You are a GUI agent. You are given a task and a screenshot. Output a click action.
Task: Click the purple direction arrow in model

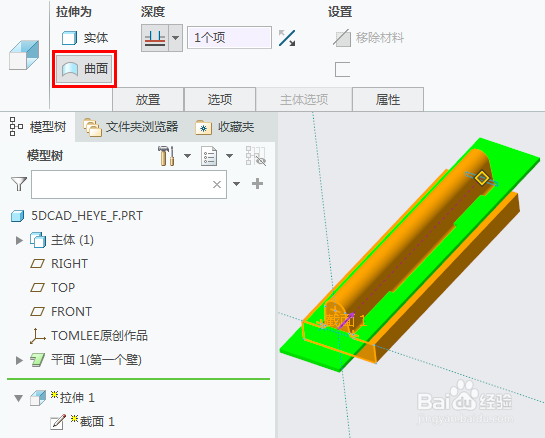pos(346,322)
